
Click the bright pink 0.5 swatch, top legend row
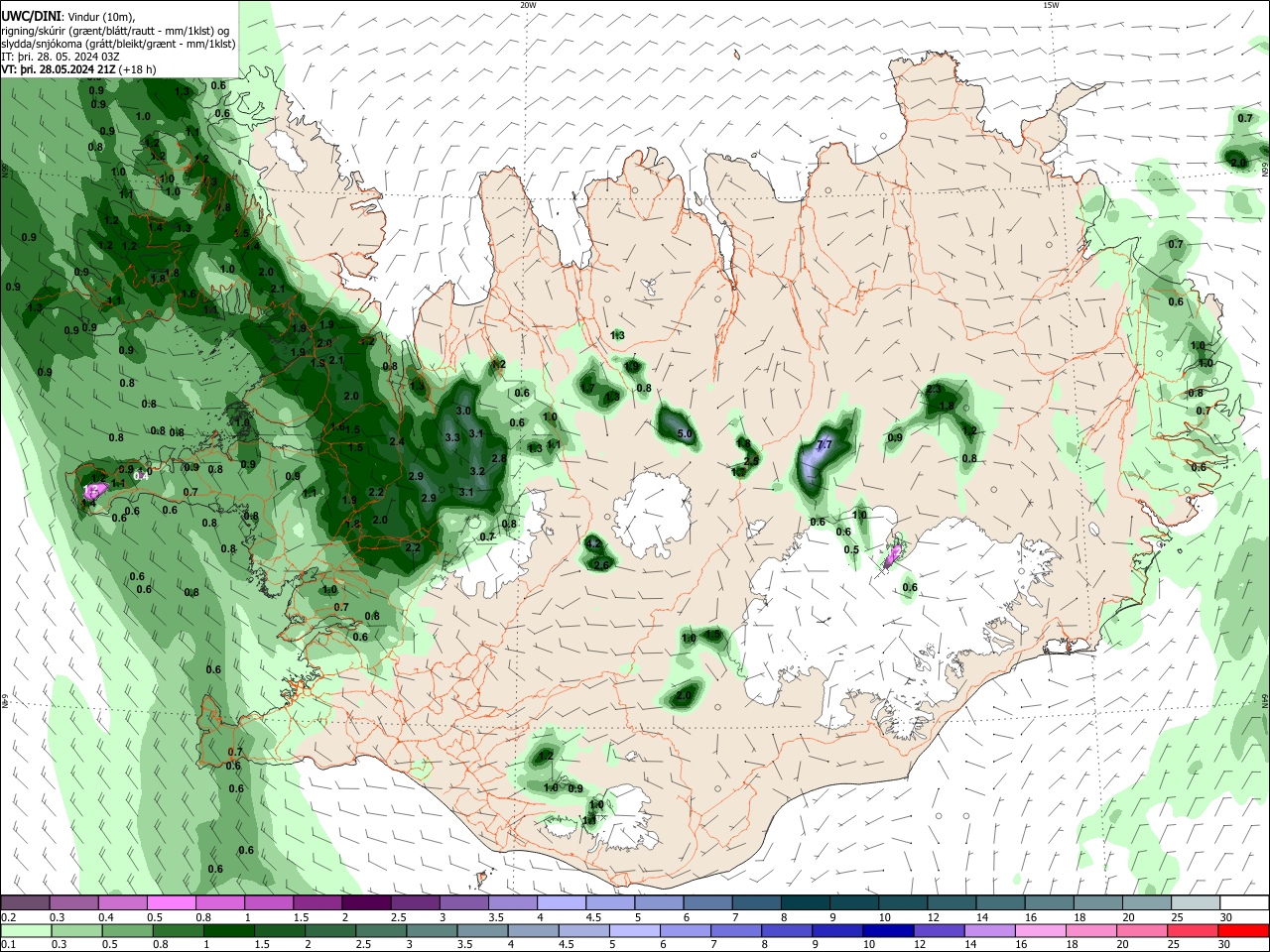click(171, 903)
